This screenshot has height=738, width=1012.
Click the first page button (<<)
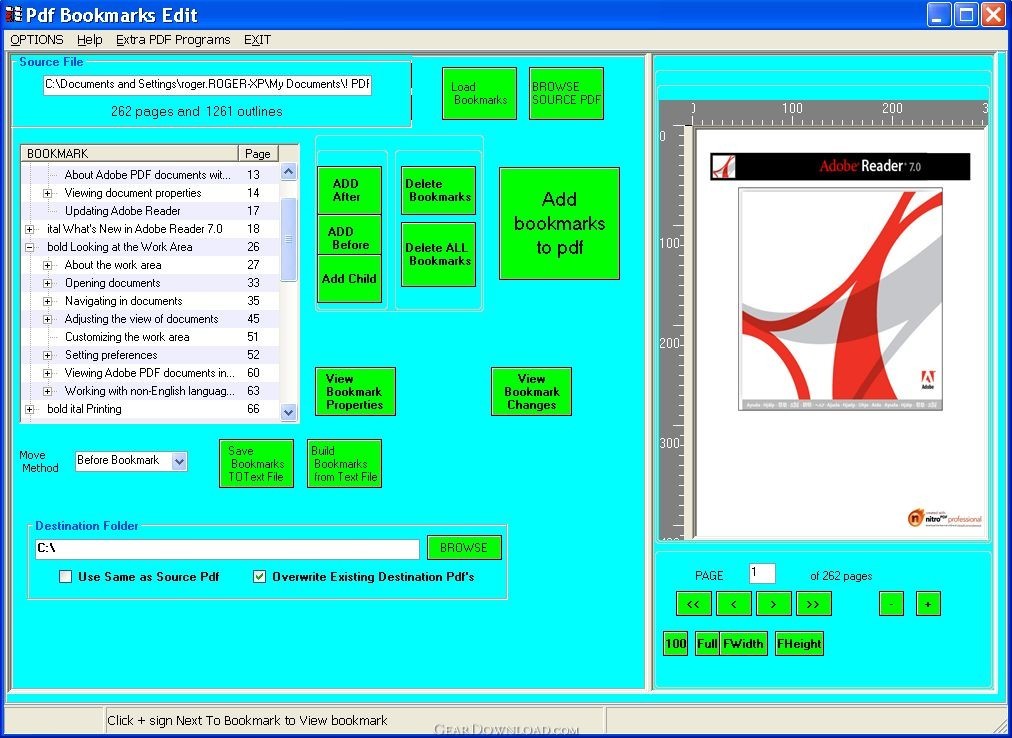coord(694,604)
